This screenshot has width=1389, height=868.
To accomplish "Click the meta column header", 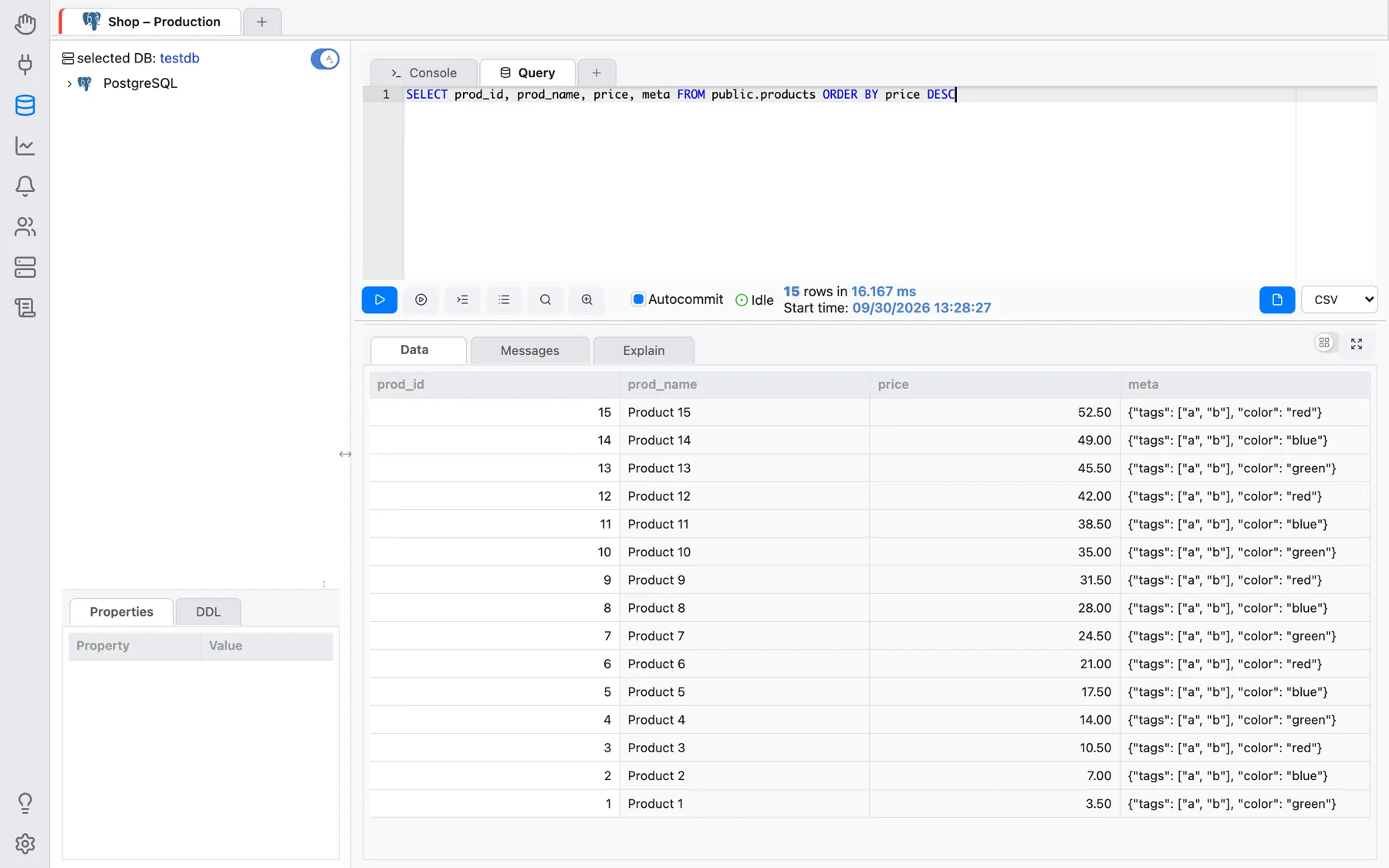I will [1245, 384].
